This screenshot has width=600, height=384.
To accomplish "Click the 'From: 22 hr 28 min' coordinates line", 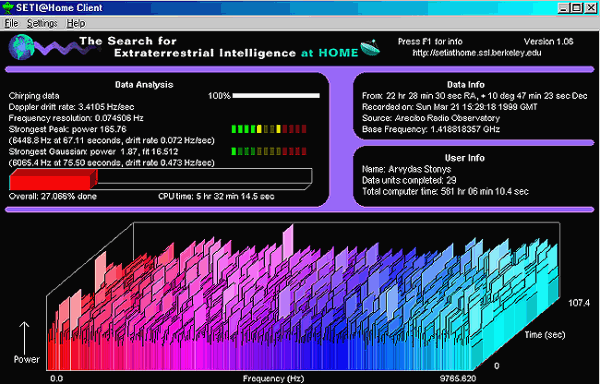I will point(474,96).
